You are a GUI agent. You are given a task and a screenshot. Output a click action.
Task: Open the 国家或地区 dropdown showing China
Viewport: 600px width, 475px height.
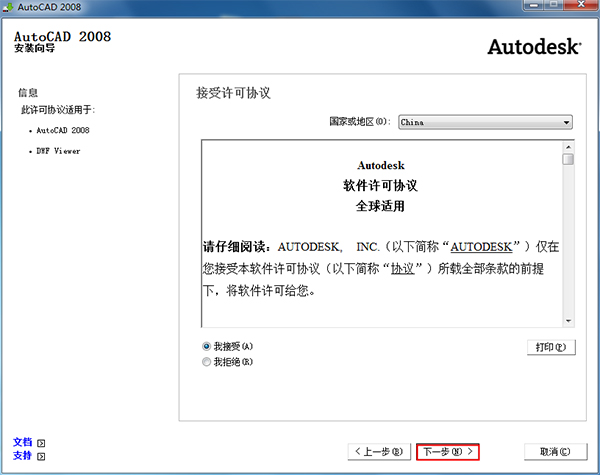coord(484,122)
